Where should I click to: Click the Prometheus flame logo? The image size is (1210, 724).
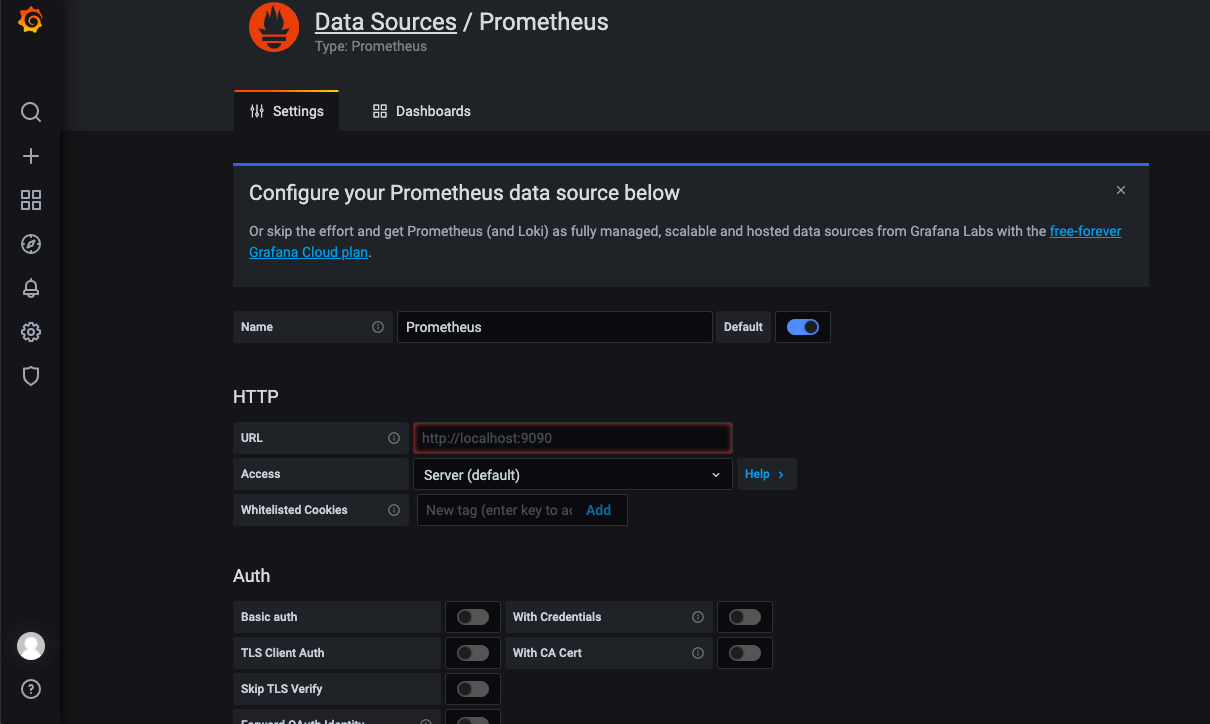click(x=274, y=27)
